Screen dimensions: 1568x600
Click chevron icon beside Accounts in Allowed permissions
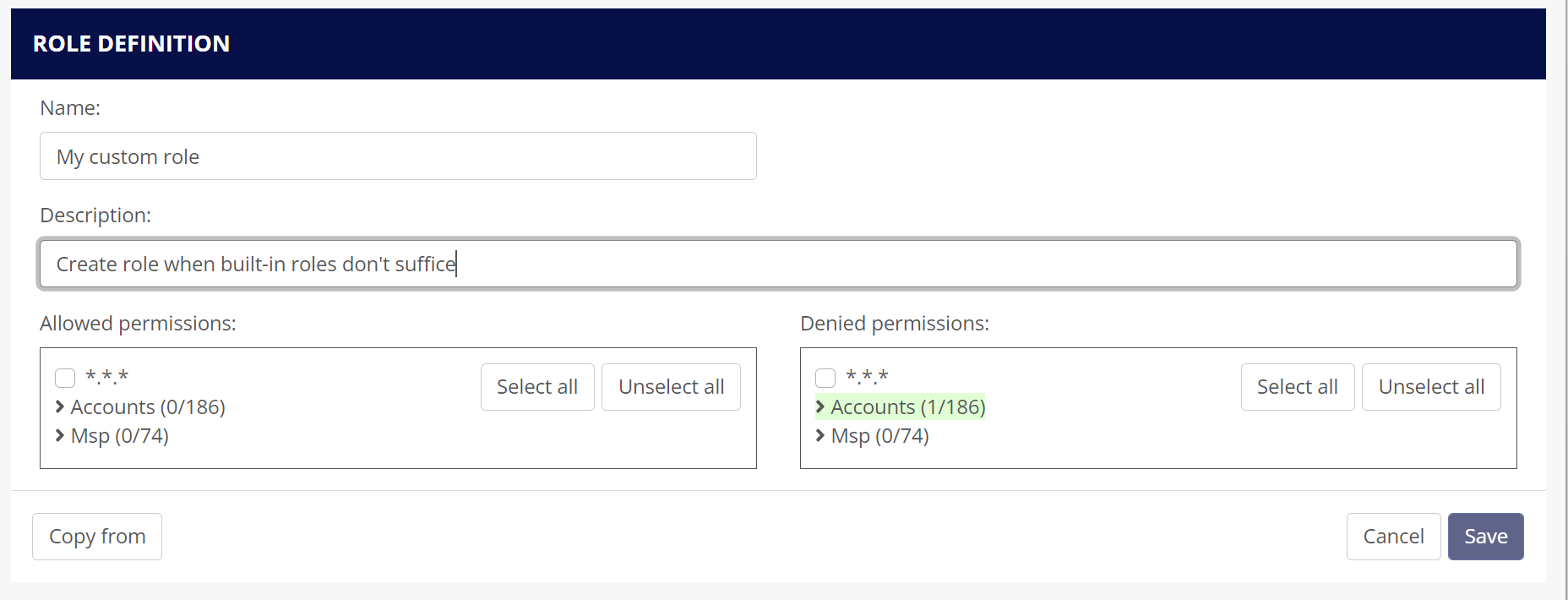[60, 406]
